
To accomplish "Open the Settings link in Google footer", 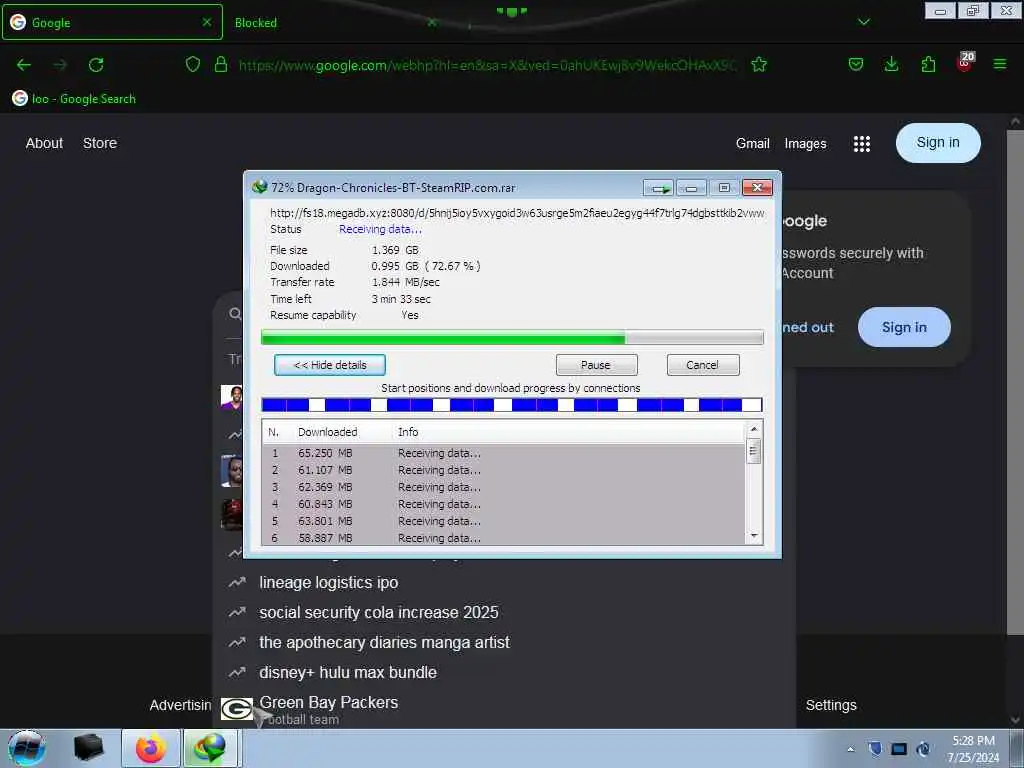I will (831, 705).
